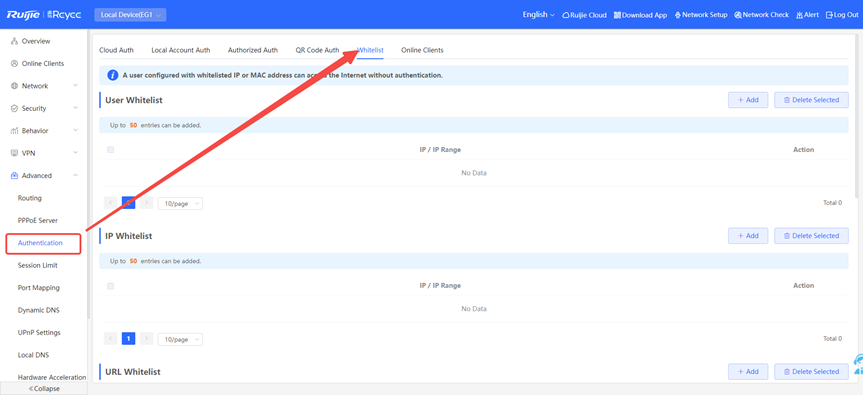Open Online Clients in the sidebar
Screen dimensions: 863x395
tap(43, 64)
